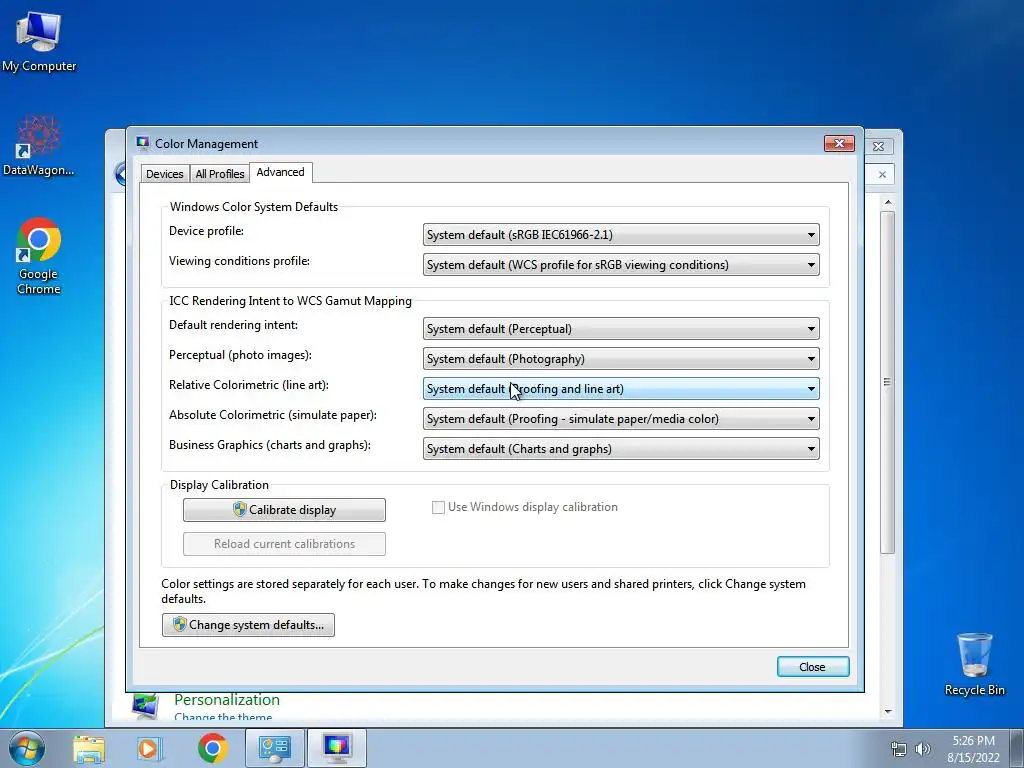The height and width of the screenshot is (768, 1024).
Task: Launch Windows Media Player from the taskbar
Action: click(x=150, y=748)
